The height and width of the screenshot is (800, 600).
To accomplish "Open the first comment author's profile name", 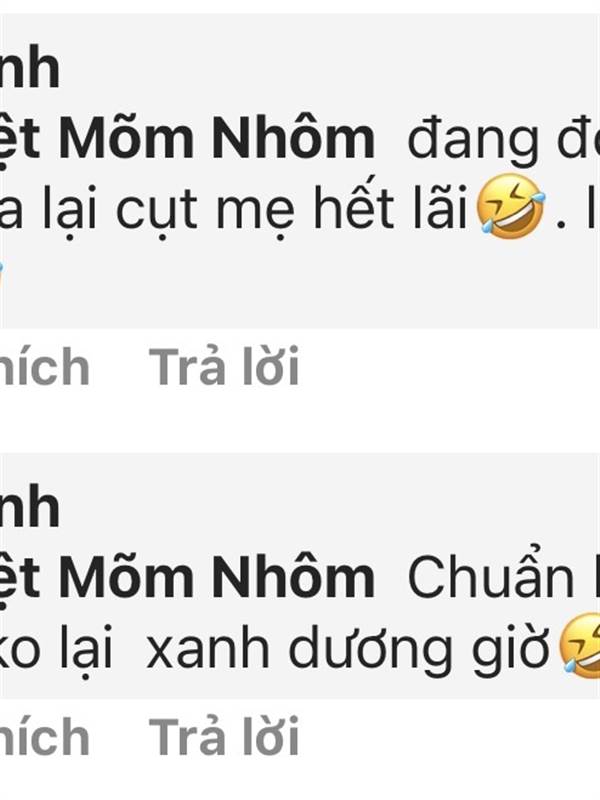I will [30, 69].
